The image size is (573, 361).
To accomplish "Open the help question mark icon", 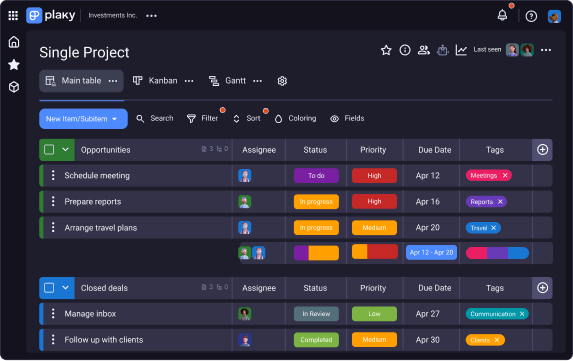I will pyautogui.click(x=531, y=16).
